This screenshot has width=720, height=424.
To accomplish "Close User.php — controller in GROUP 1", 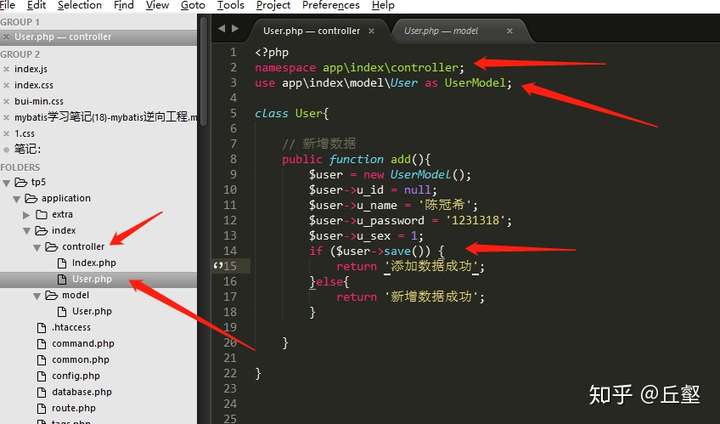I will pyautogui.click(x=6, y=37).
